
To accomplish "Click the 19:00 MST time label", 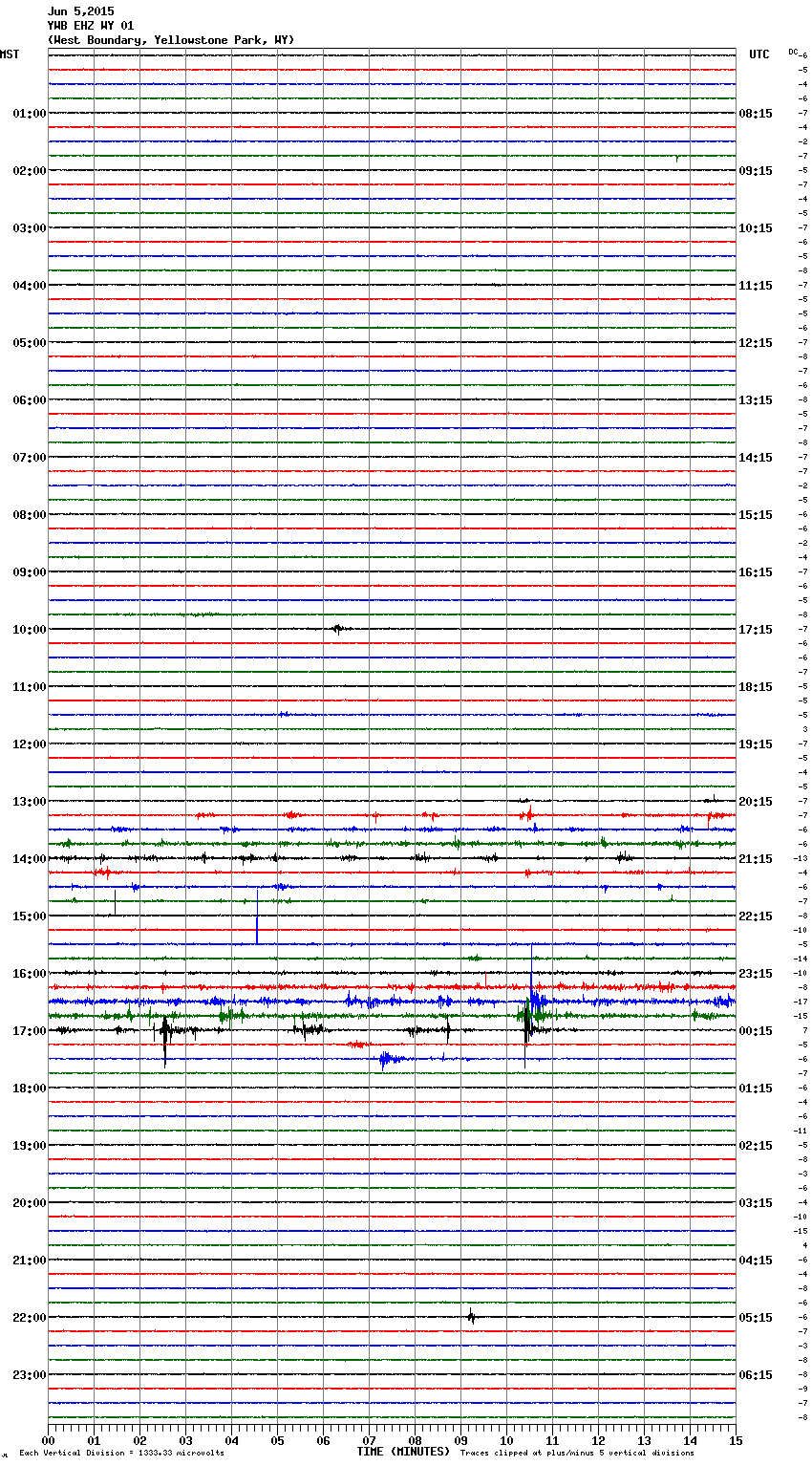I will pos(29,1146).
